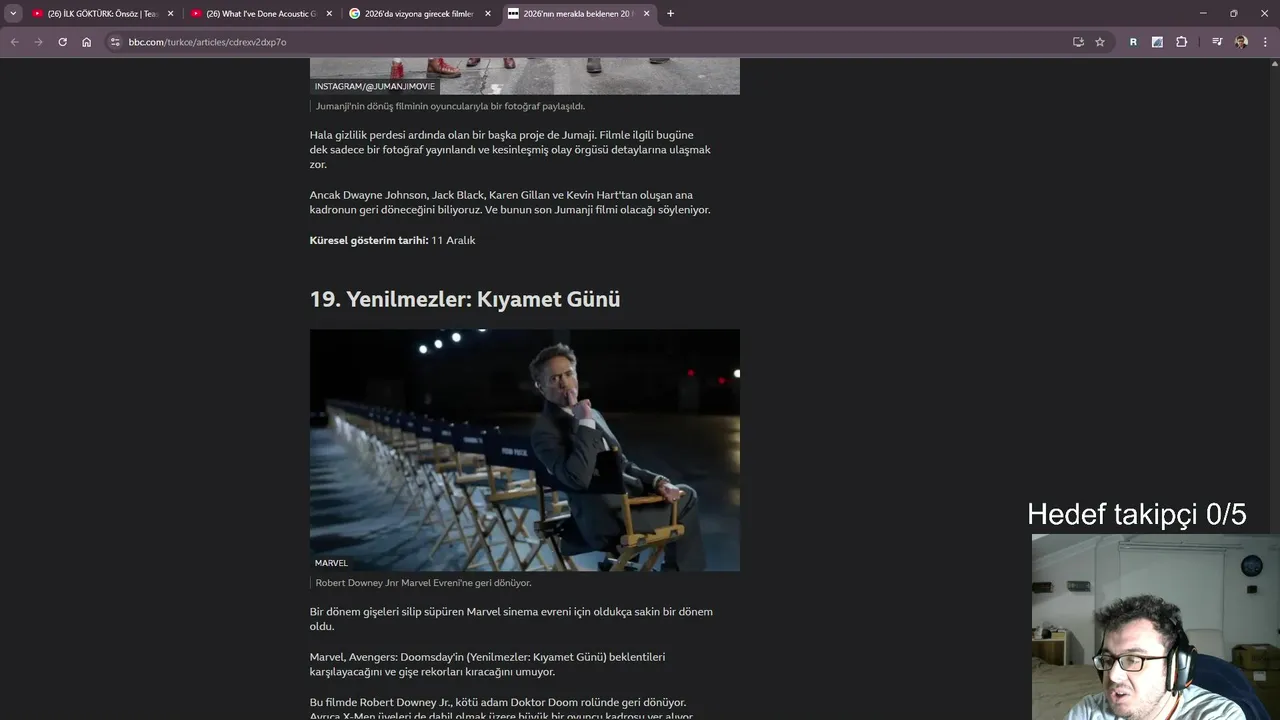
Task: Bookmark this page with the star
Action: click(x=1100, y=42)
